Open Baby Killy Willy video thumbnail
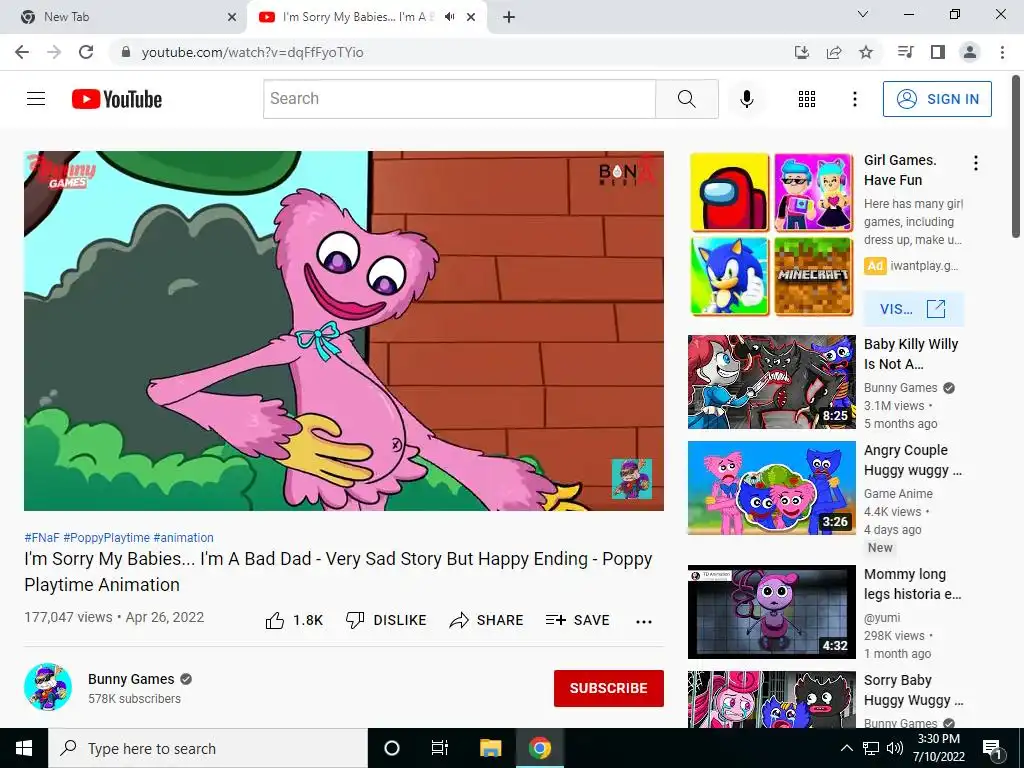This screenshot has width=1024, height=768. click(771, 382)
